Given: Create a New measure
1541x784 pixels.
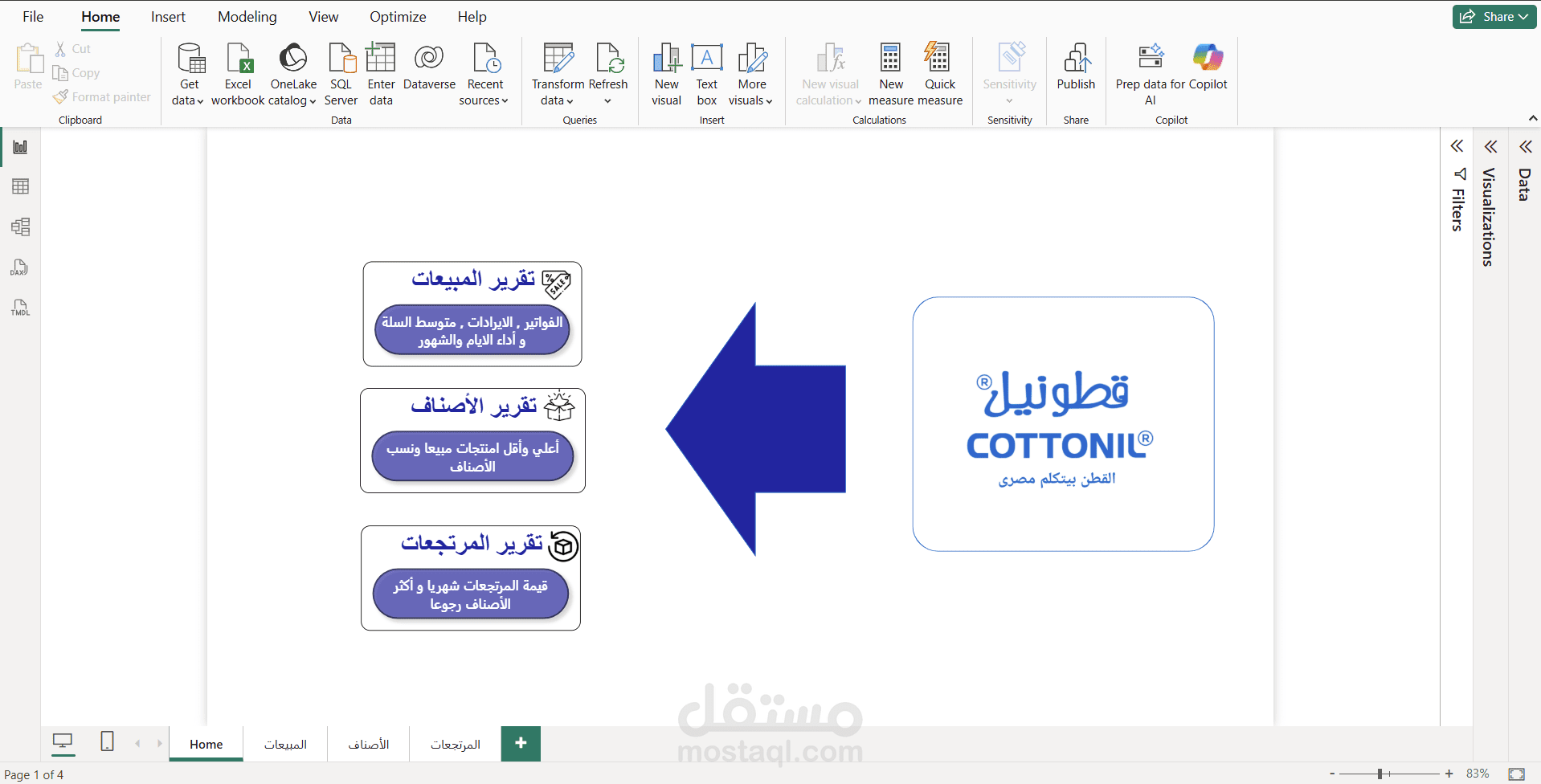Looking at the screenshot, I should [890, 72].
